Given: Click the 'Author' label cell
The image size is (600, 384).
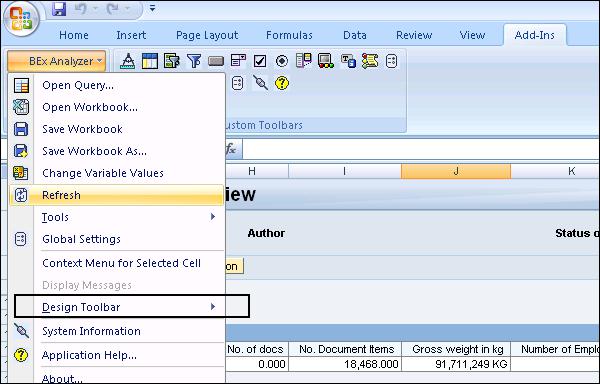Looking at the screenshot, I should click(x=266, y=233).
